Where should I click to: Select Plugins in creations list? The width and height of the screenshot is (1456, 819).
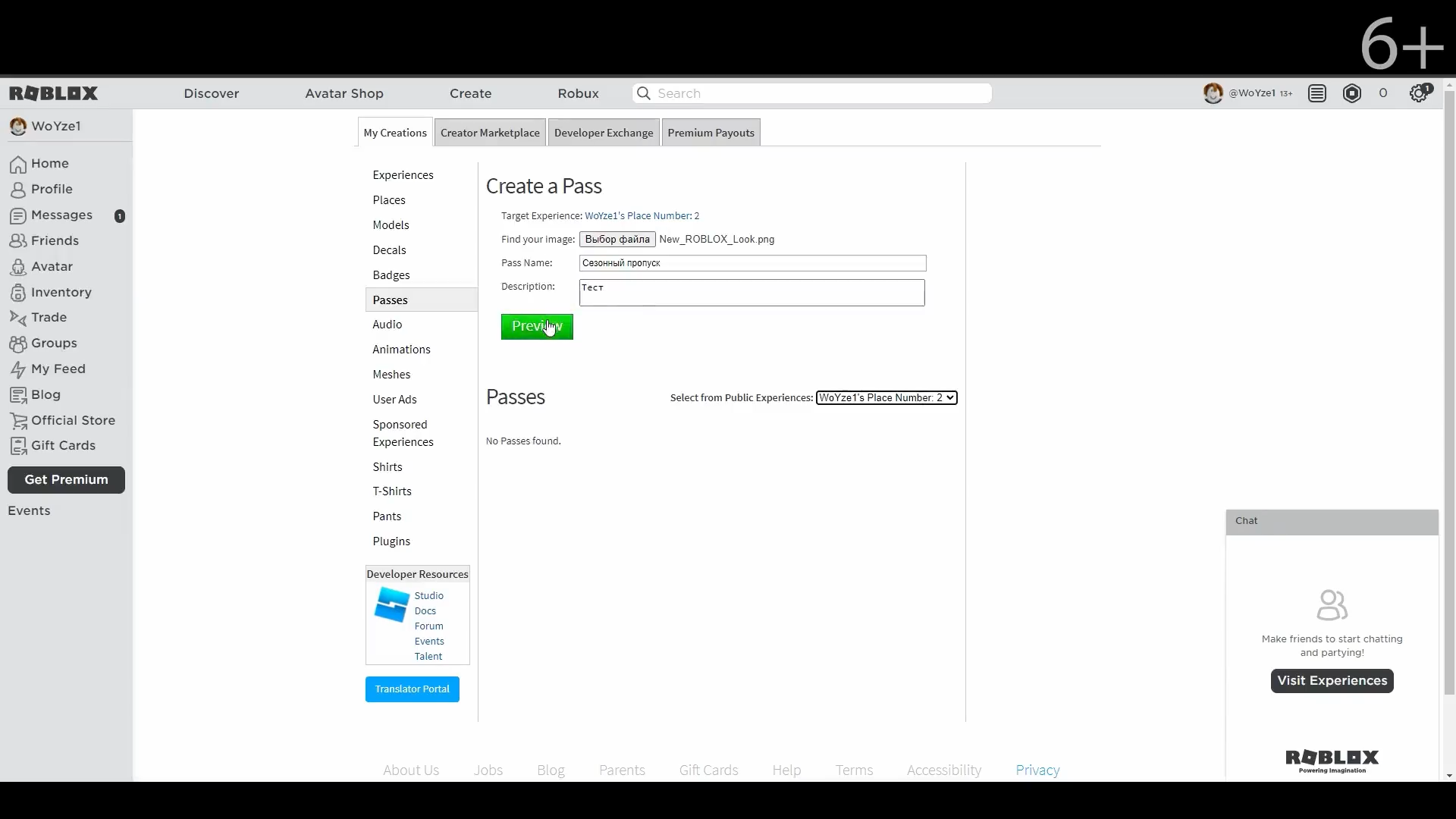(391, 541)
